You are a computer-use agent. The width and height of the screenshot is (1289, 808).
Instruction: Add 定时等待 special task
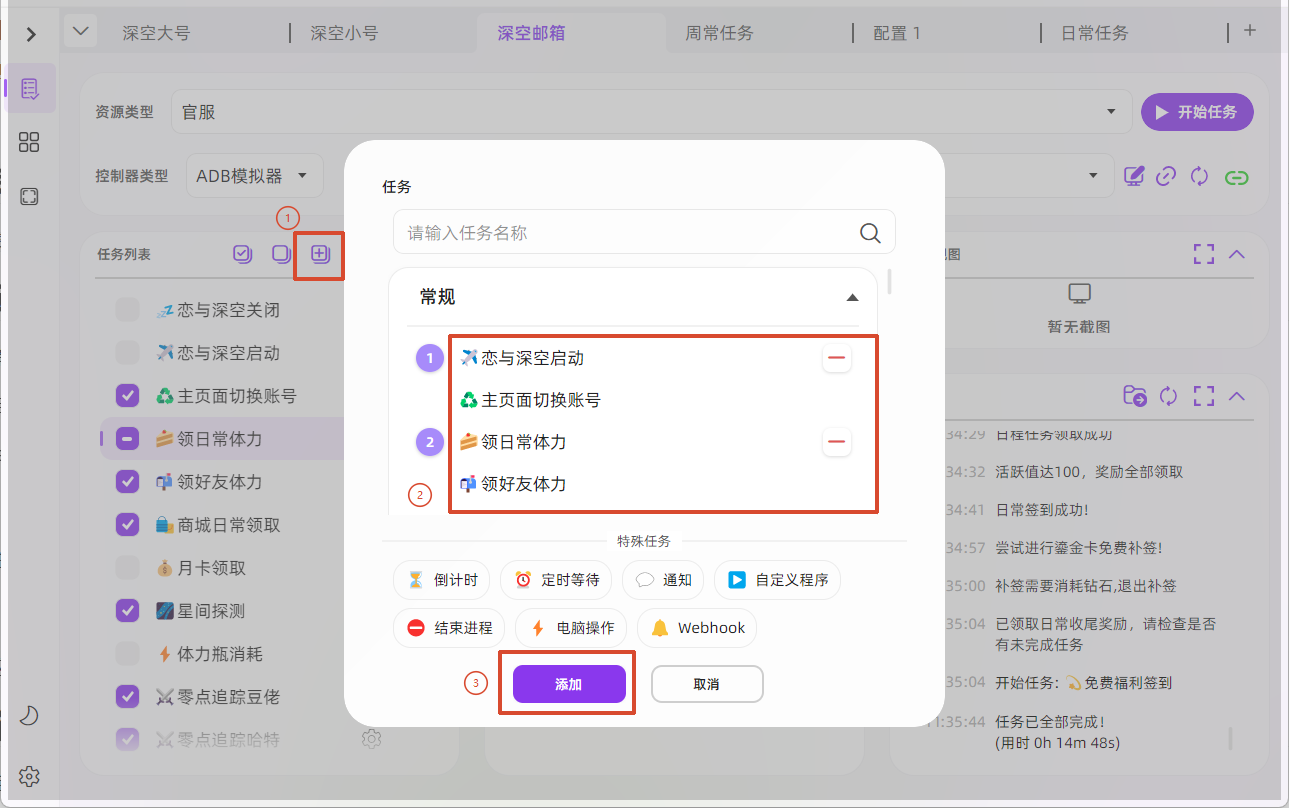[x=556, y=580]
